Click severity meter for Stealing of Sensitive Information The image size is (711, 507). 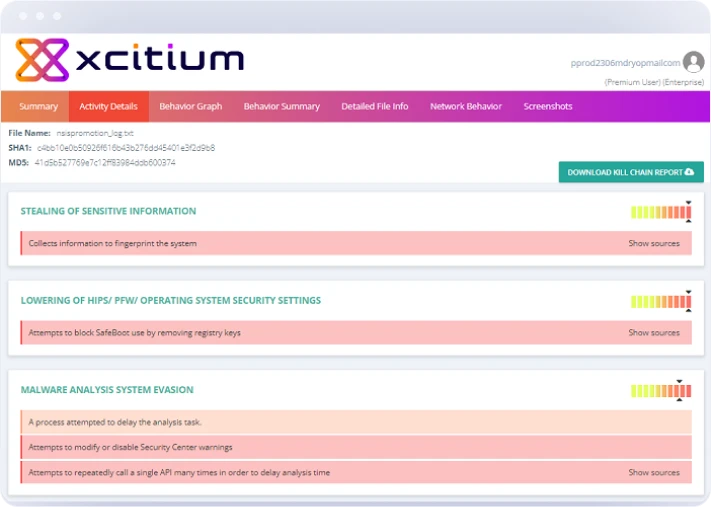coord(661,212)
